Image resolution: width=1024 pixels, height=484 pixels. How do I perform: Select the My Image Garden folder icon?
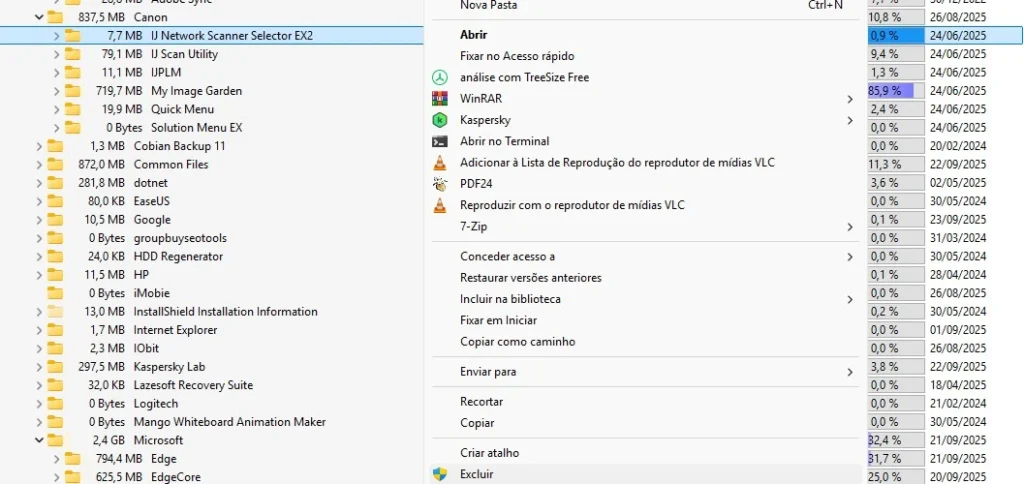pyautogui.click(x=73, y=91)
